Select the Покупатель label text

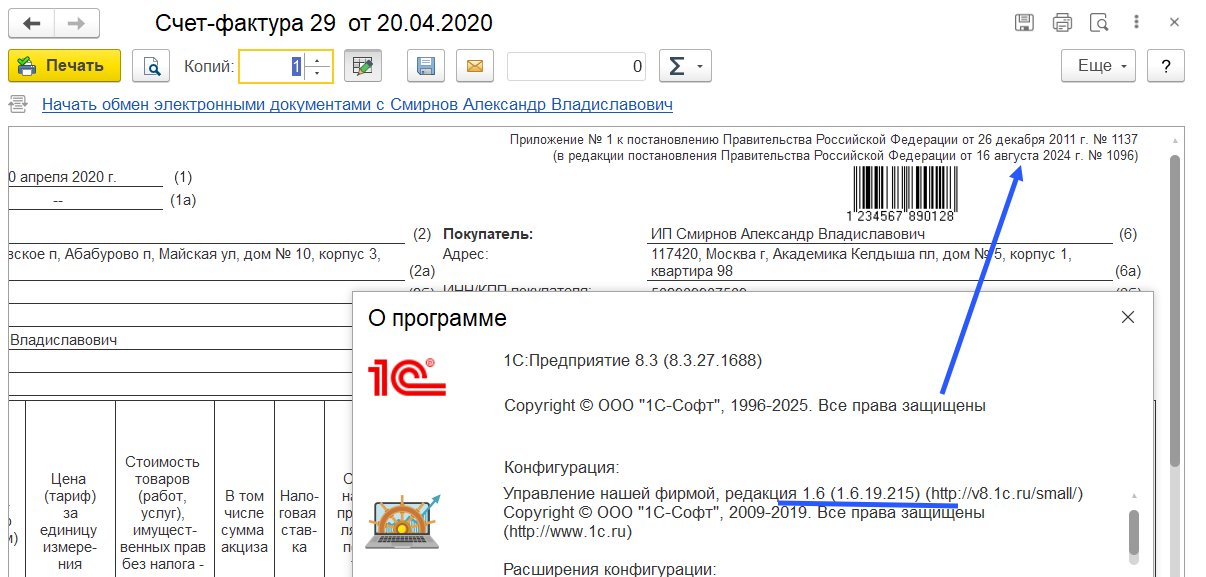point(488,234)
